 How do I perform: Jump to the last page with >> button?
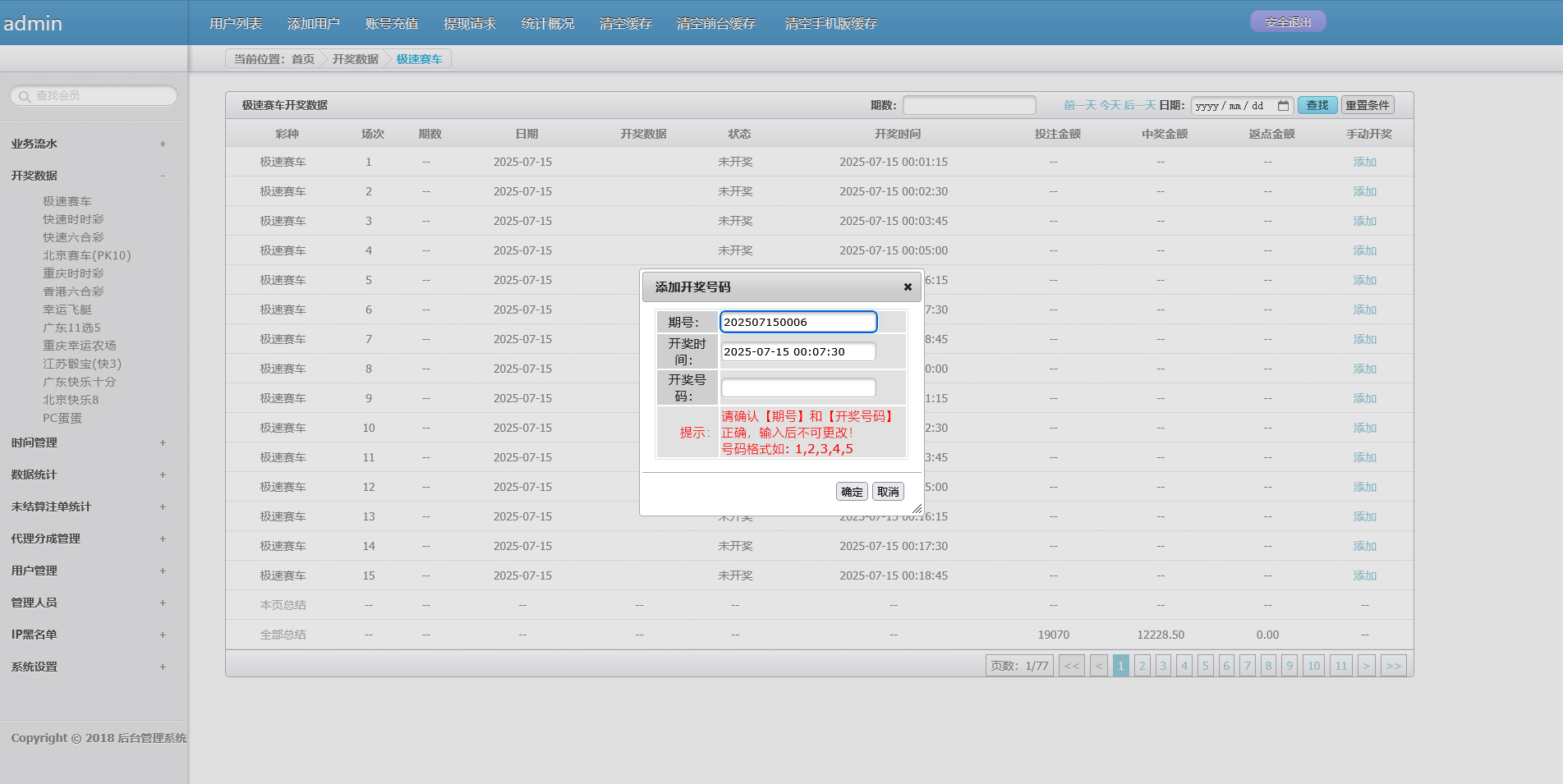pyautogui.click(x=1394, y=666)
